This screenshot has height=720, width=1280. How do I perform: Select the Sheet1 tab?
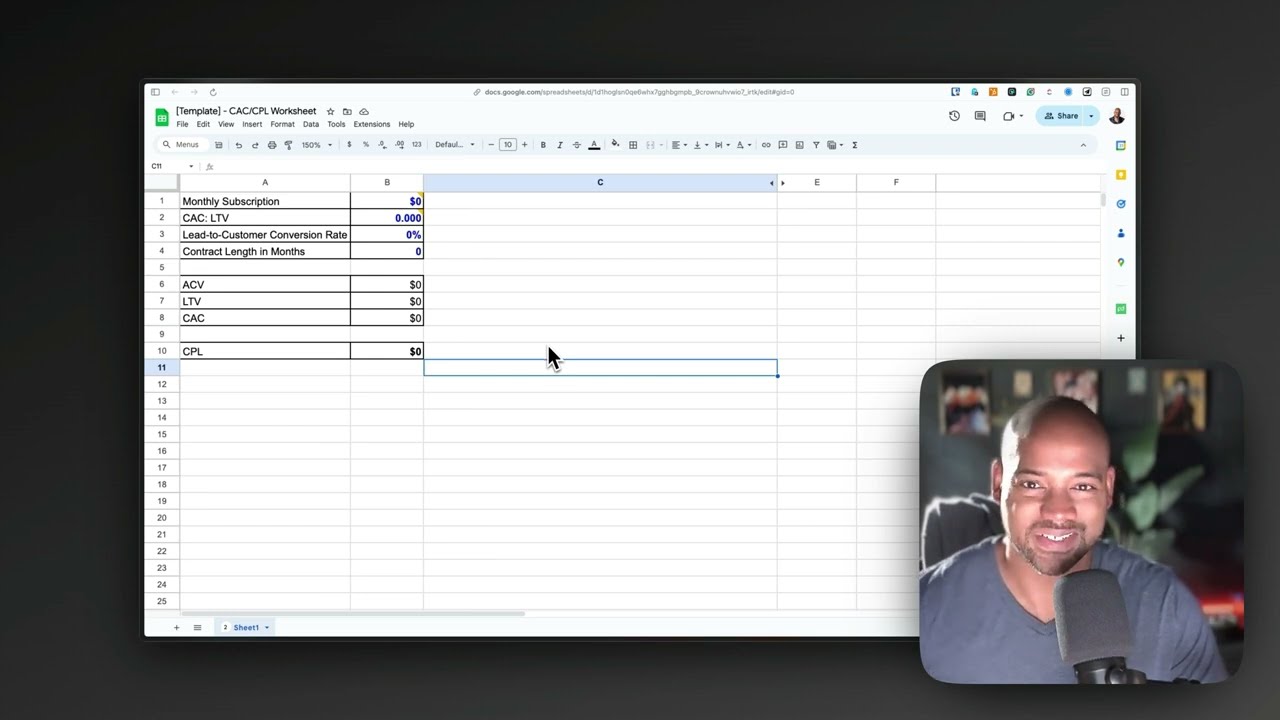[x=246, y=628]
